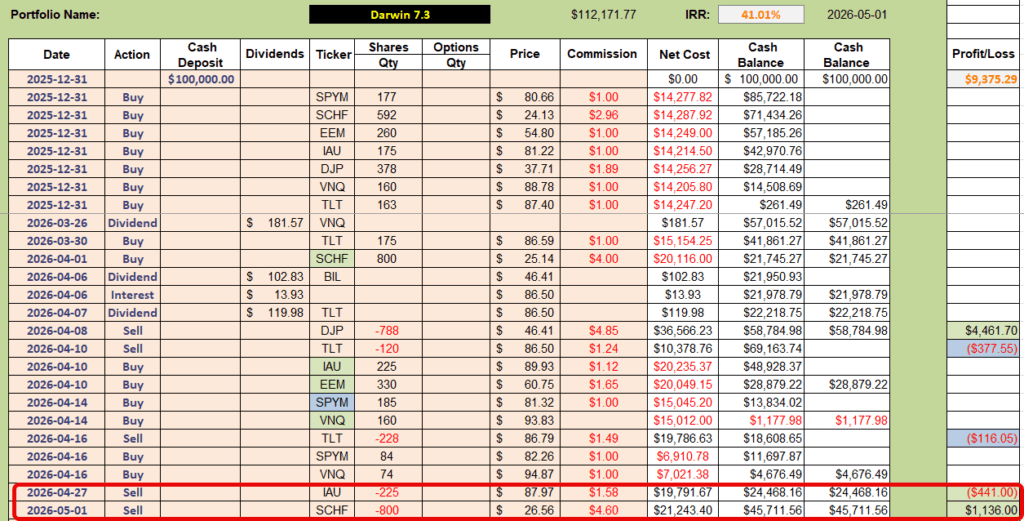Click the price 87.97 cell

(525, 492)
